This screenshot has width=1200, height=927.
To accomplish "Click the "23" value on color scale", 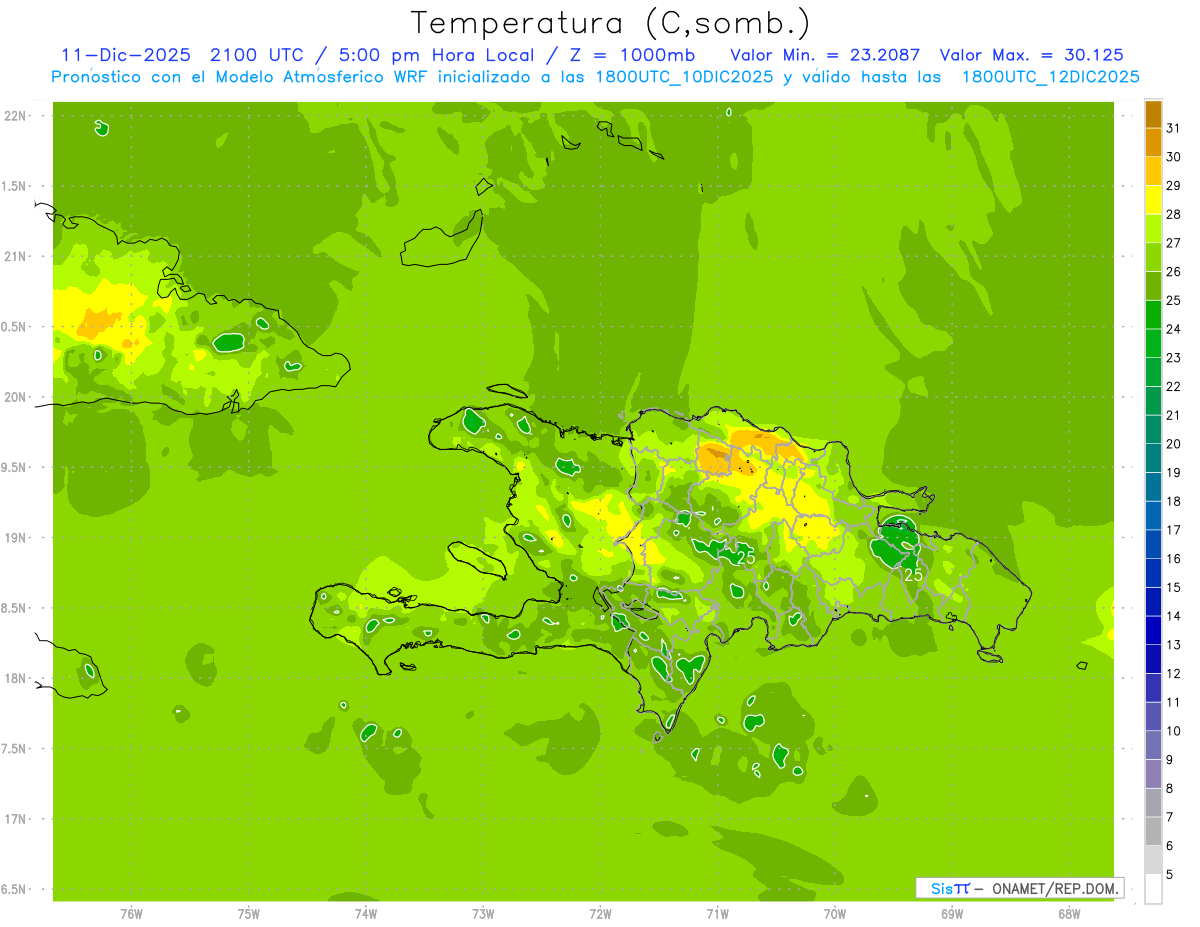I will tap(1174, 358).
